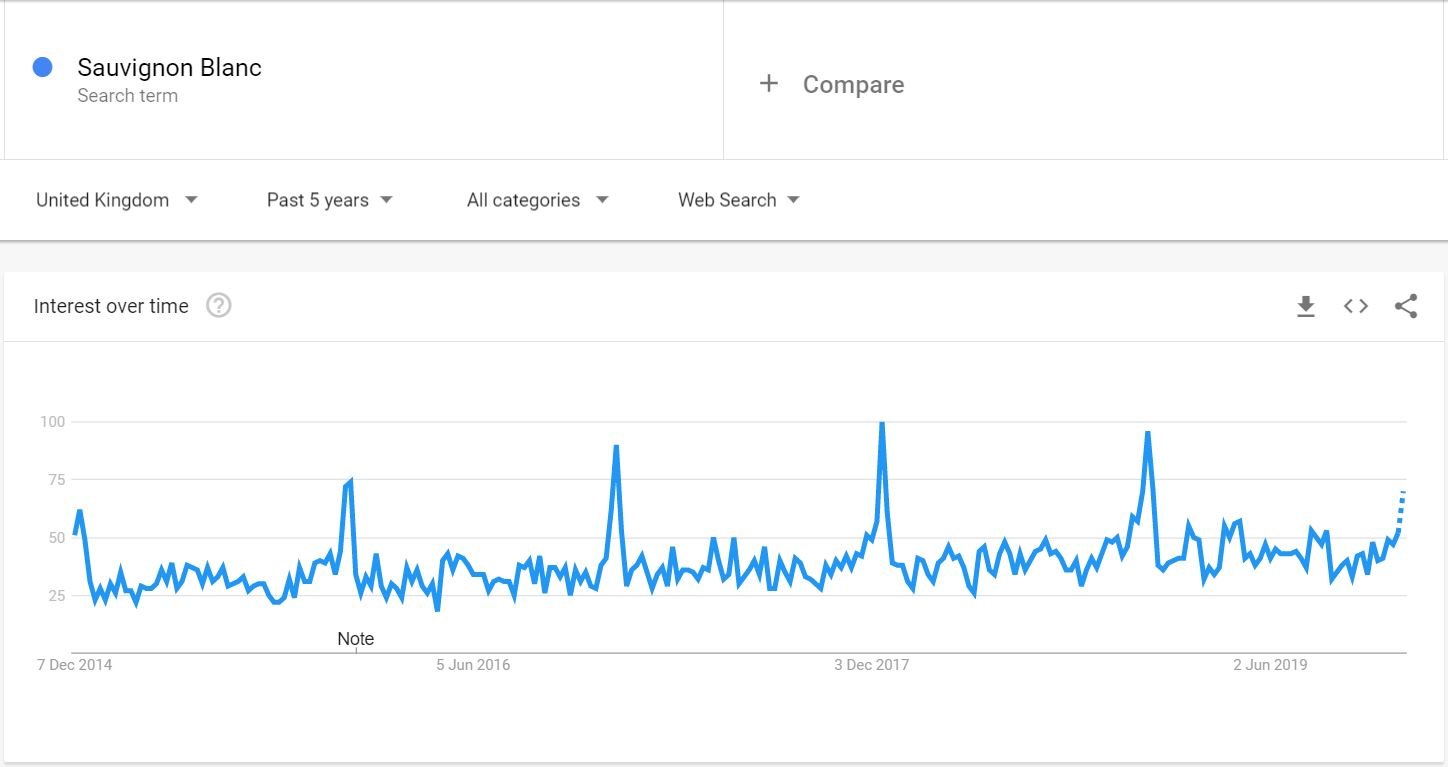The image size is (1448, 767).
Task: Click the Note marker on the timeline
Action: 355,638
